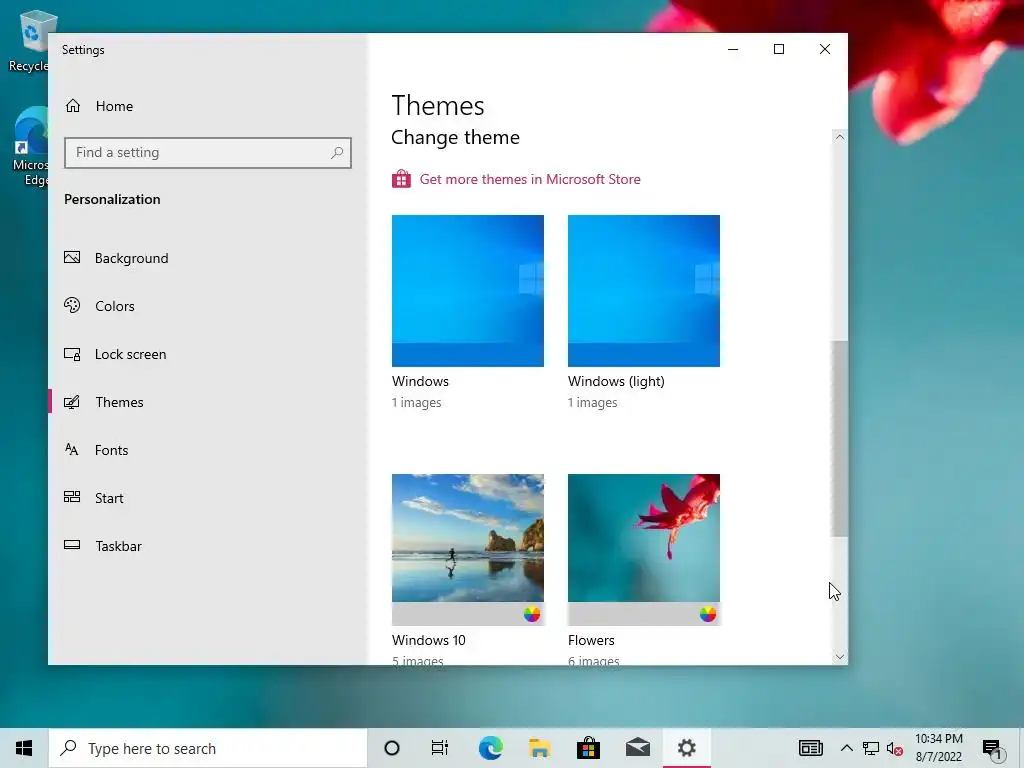Click color wheel badge on Windows 10 theme

tap(532, 614)
